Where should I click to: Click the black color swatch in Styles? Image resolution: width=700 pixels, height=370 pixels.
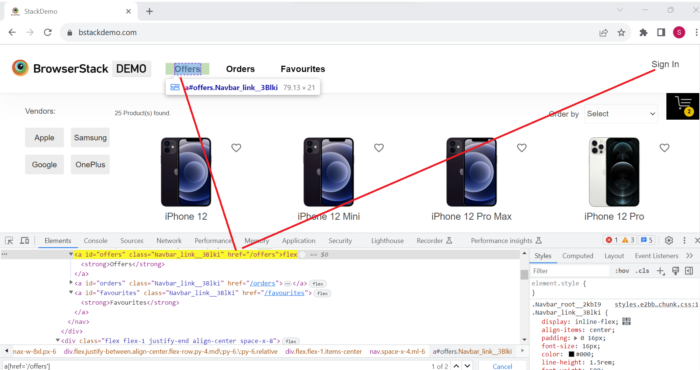(571, 354)
